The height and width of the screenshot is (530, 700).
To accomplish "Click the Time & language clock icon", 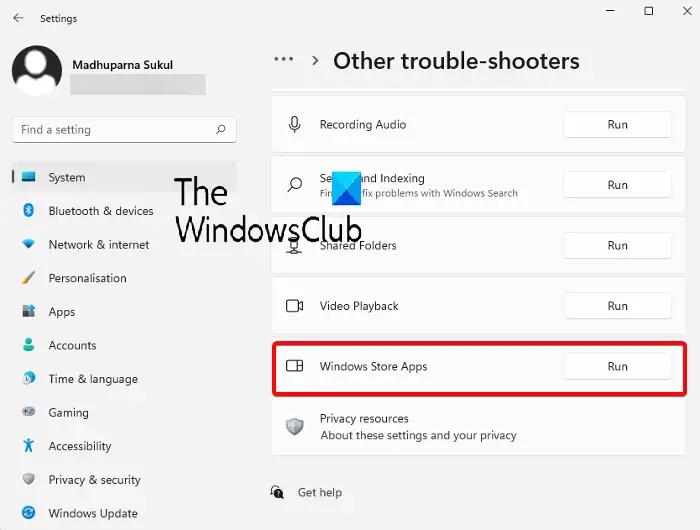I will coord(29,378).
